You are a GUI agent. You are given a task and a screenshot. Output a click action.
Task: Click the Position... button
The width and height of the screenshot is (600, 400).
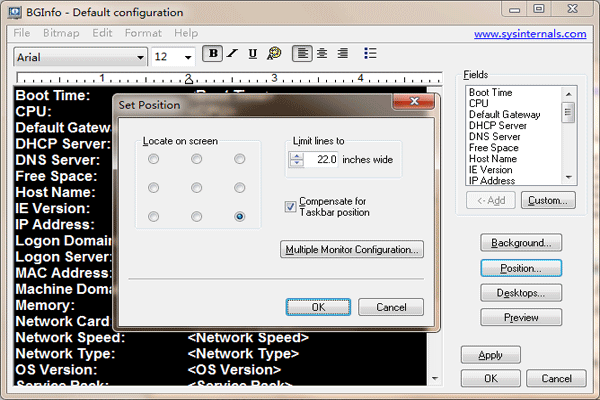pyautogui.click(x=521, y=268)
